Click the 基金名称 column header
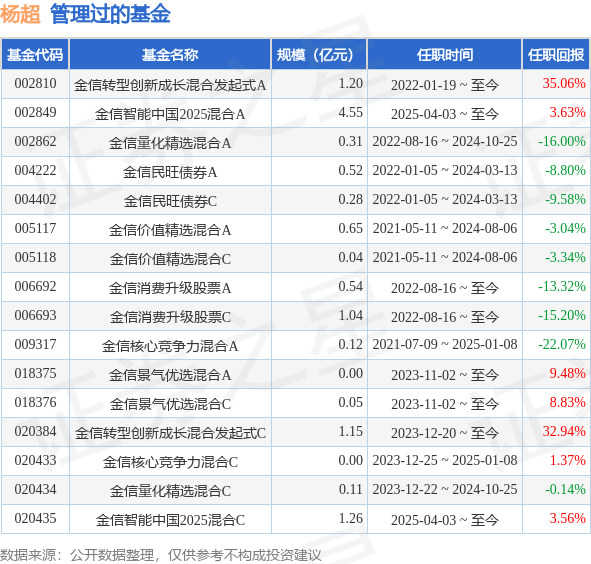Viewport: 591px width, 564px height. point(170,55)
